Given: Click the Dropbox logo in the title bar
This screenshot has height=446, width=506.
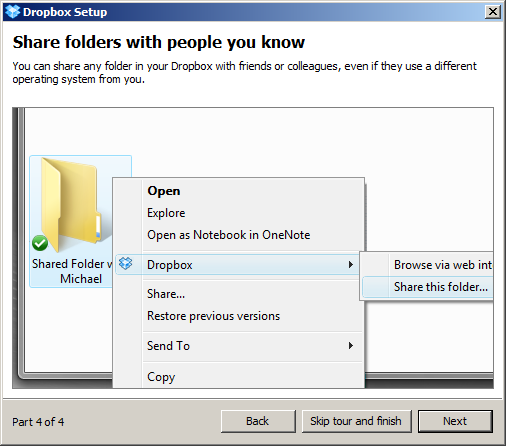Looking at the screenshot, I should [13, 12].
